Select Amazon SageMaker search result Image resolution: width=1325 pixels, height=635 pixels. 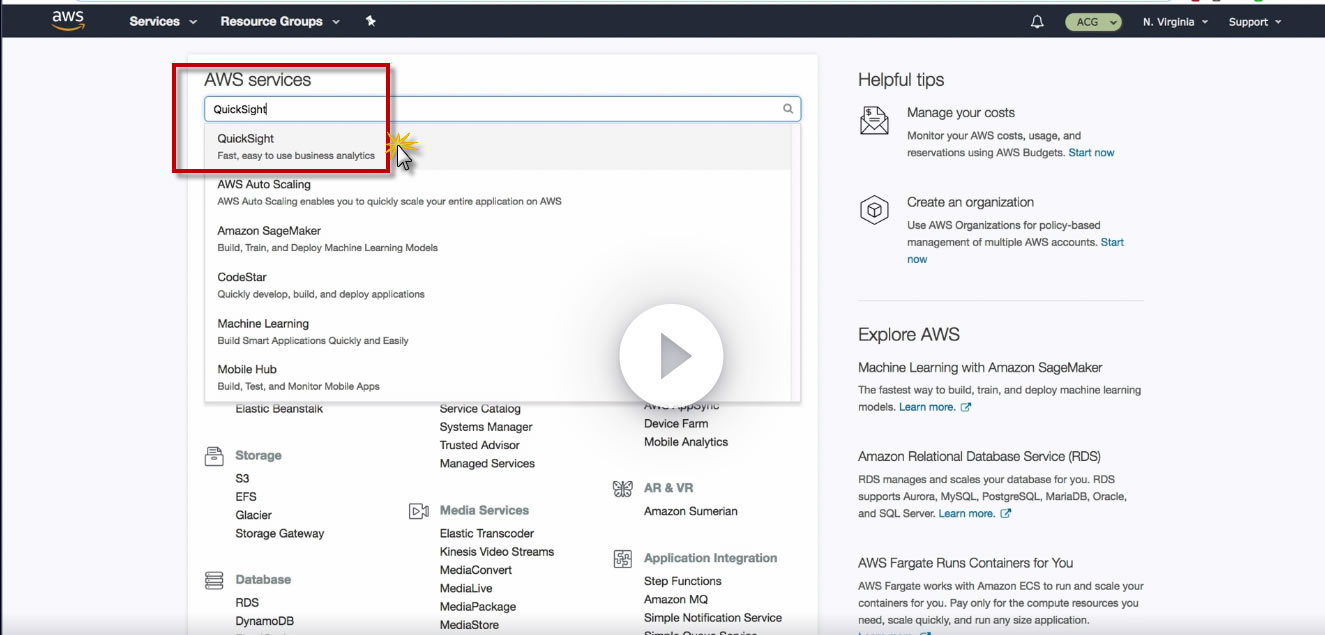click(x=498, y=239)
